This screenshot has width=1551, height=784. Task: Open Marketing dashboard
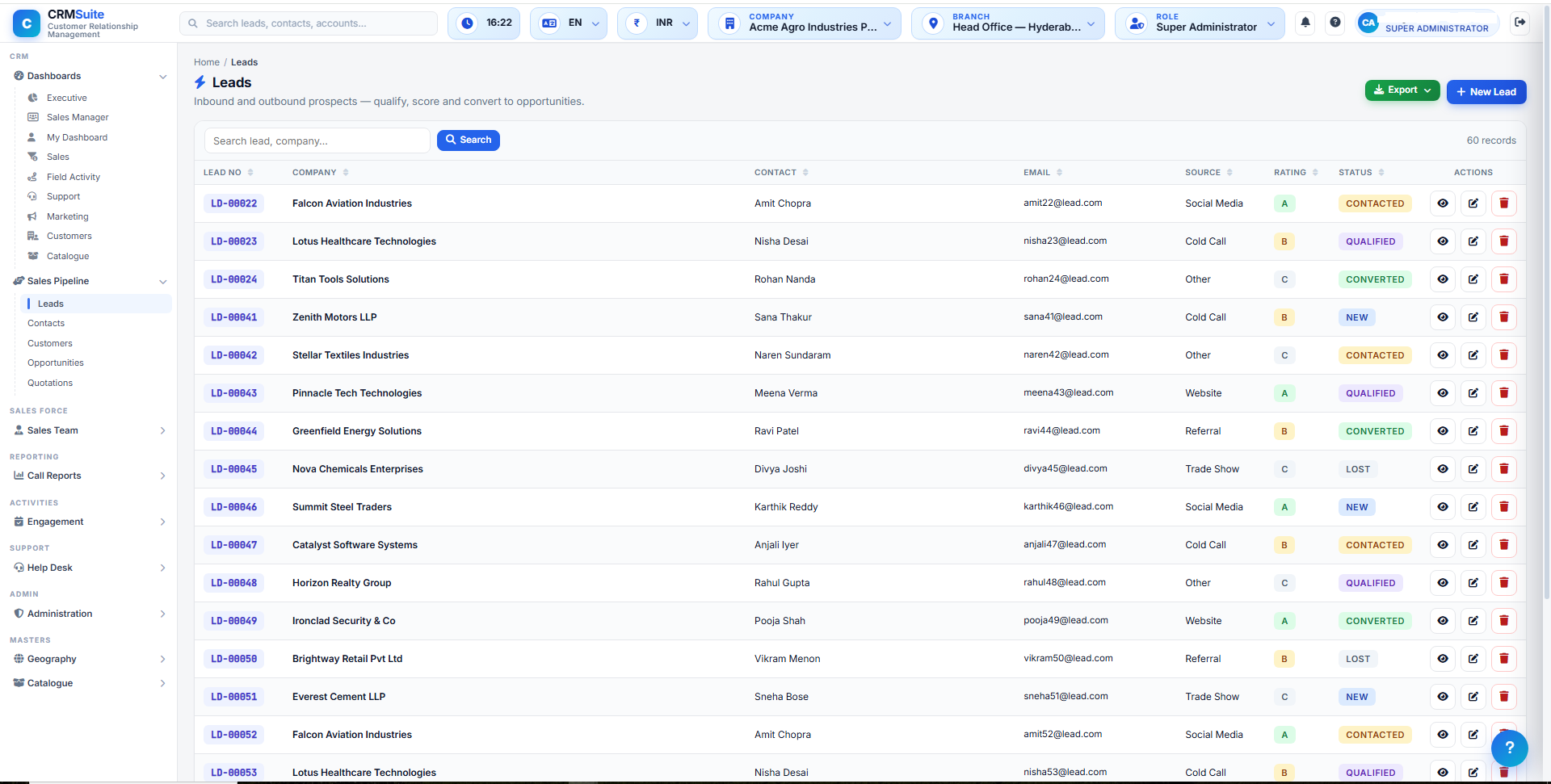coord(68,216)
